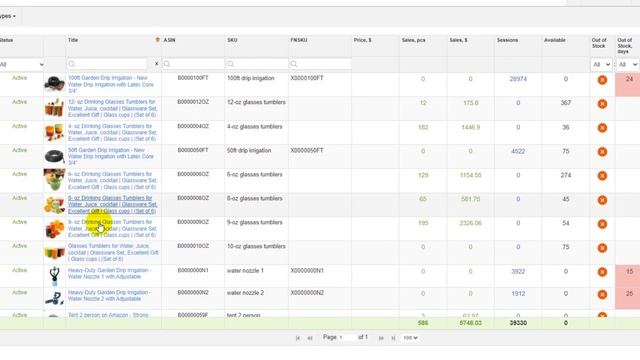Screen dimensions: 640x360
Task: Click sales amount 1446.9
Action: 471,128
